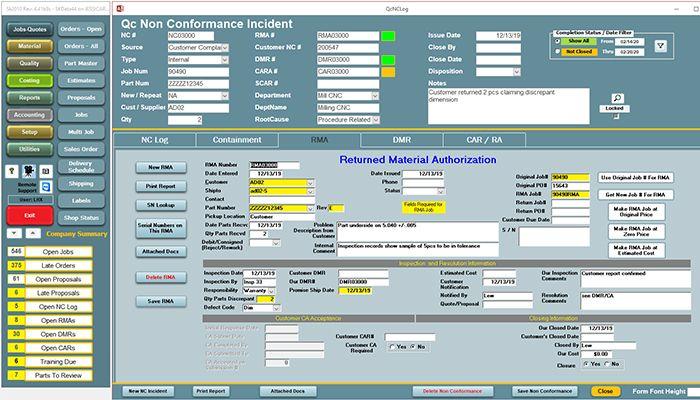Screen dimensions: 700x400
Task: Click the small icon right of the camera
Action: 46,171
